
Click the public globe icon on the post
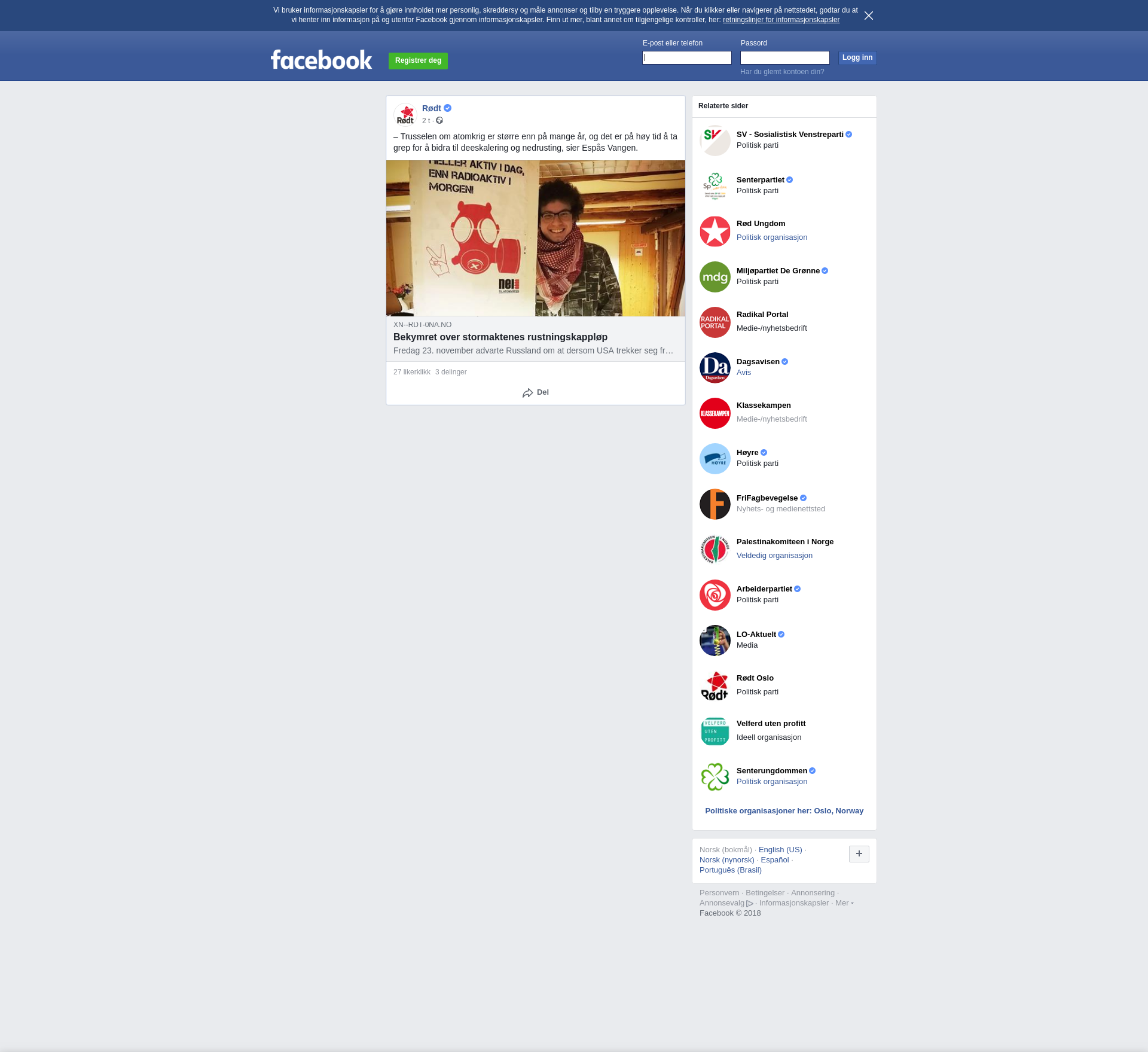point(439,121)
